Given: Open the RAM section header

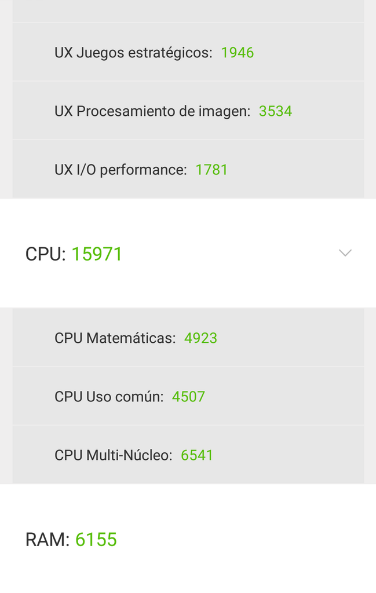Looking at the screenshot, I should coord(188,538).
